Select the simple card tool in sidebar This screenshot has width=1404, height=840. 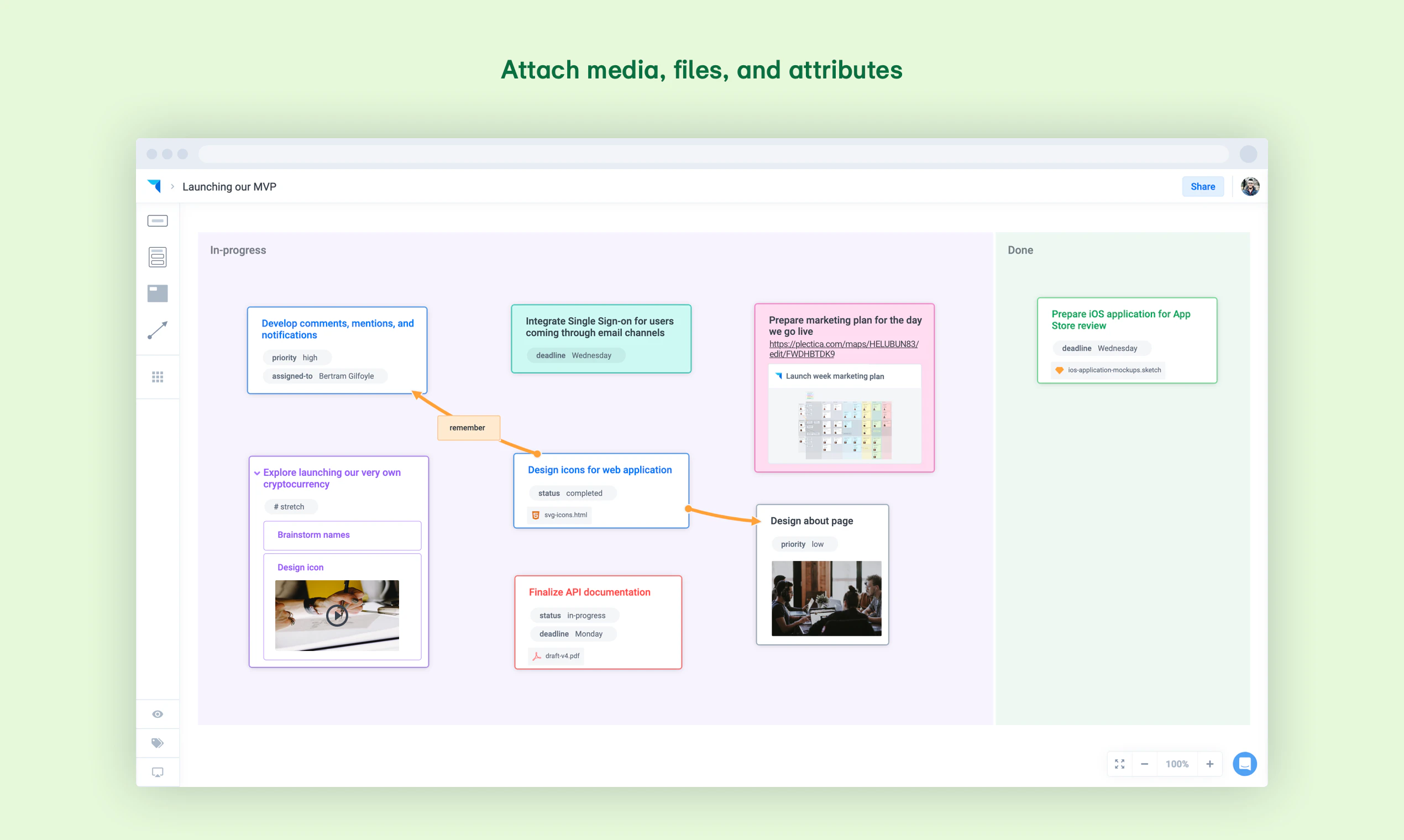[158, 220]
